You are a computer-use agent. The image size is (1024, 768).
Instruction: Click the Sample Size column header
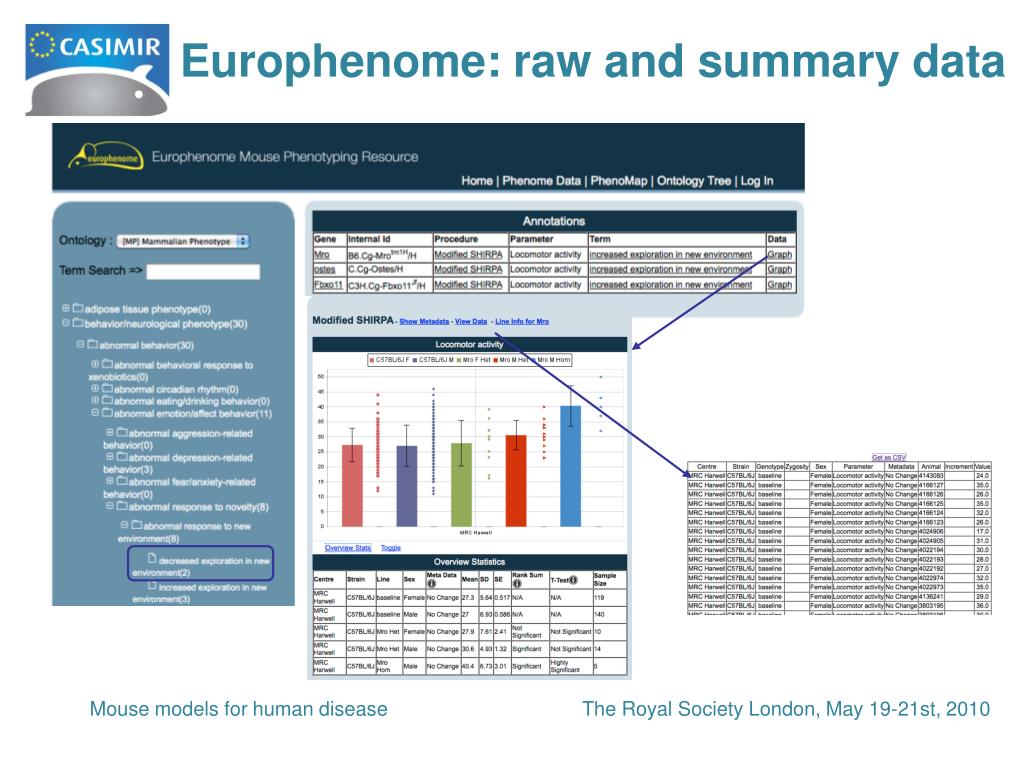(x=609, y=579)
